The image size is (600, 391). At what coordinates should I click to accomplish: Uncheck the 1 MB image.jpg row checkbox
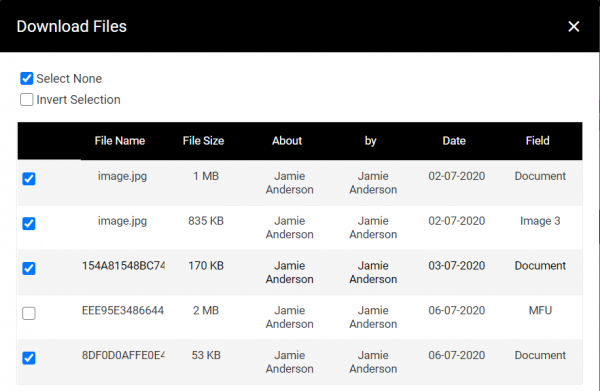click(x=29, y=179)
